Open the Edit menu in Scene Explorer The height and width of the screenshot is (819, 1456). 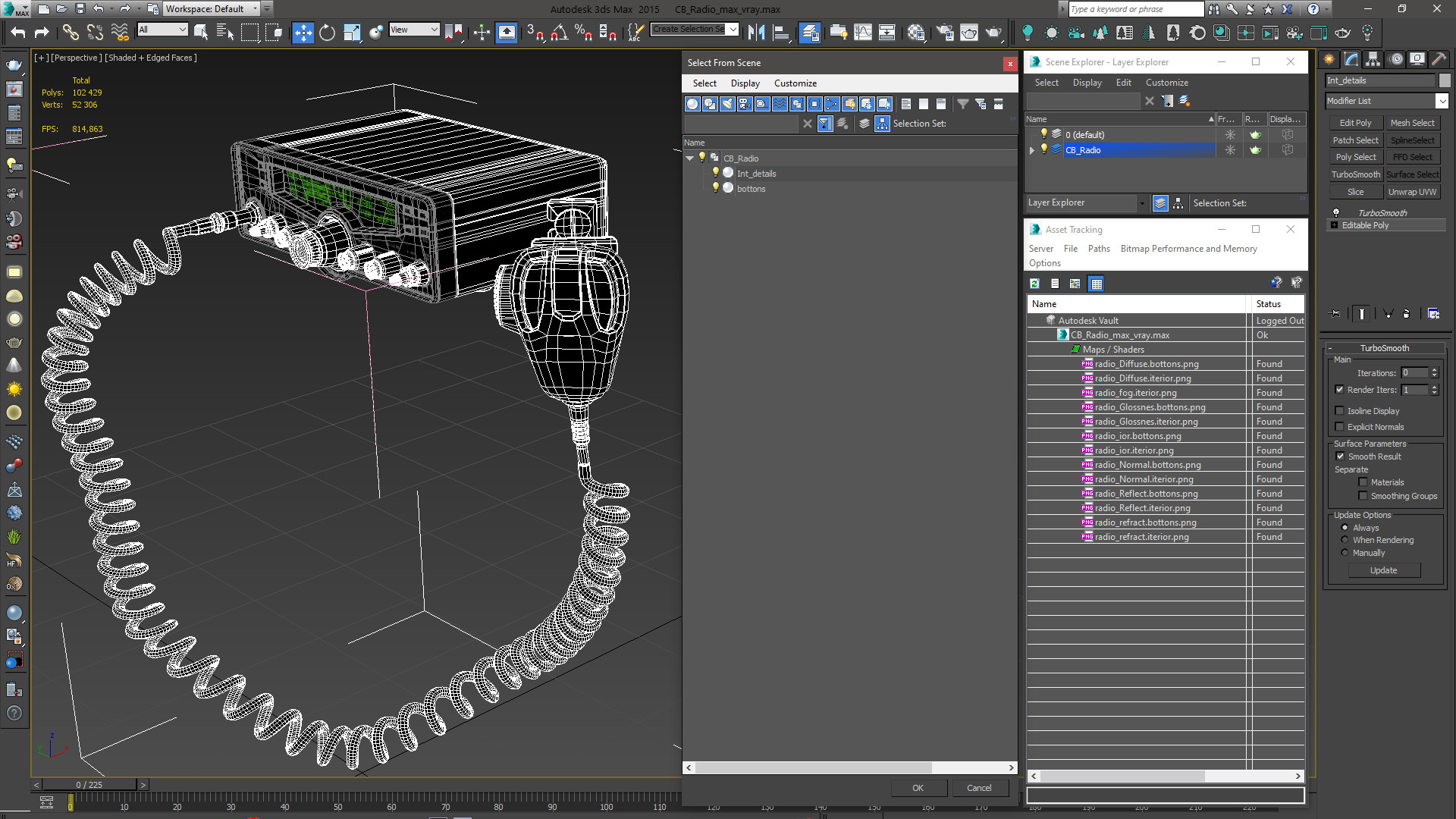pyautogui.click(x=1123, y=83)
